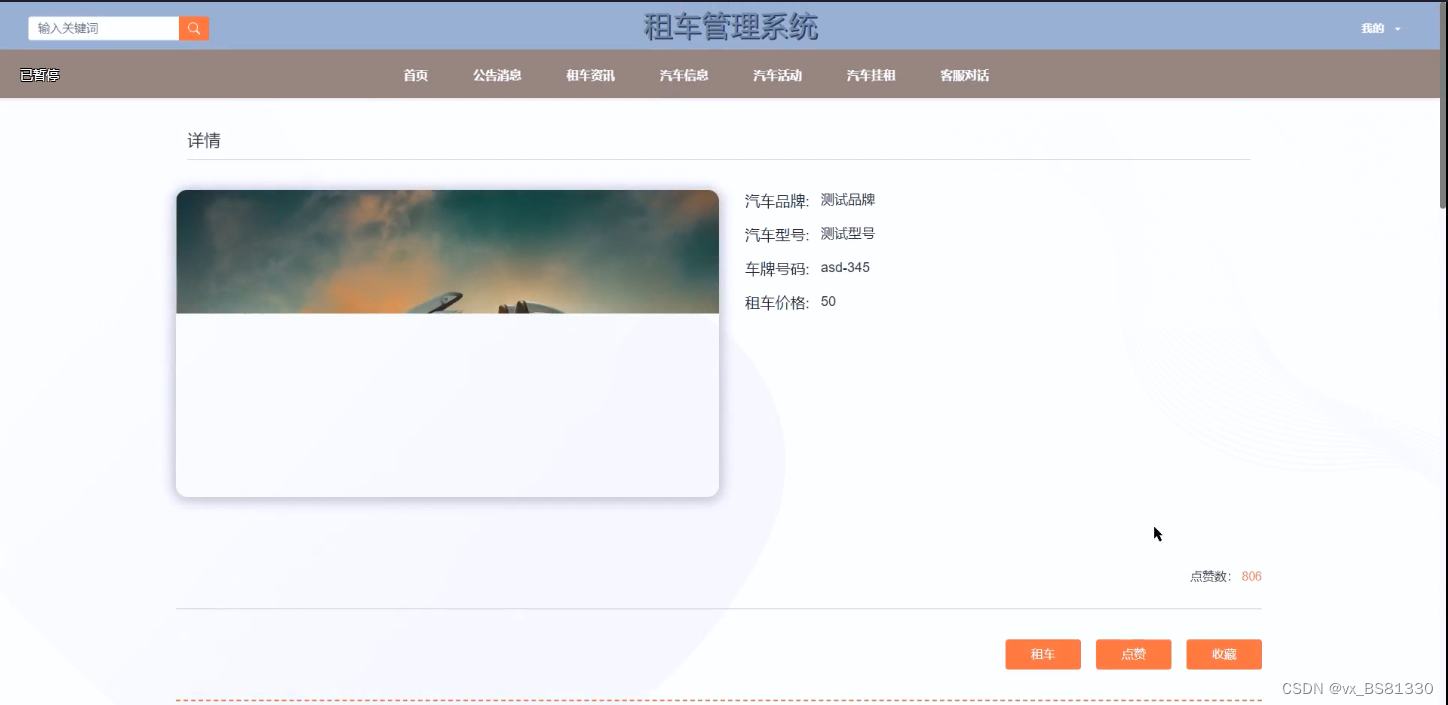1448x705 pixels.
Task: Click the 测试品牌 brand value
Action: pyautogui.click(x=848, y=200)
